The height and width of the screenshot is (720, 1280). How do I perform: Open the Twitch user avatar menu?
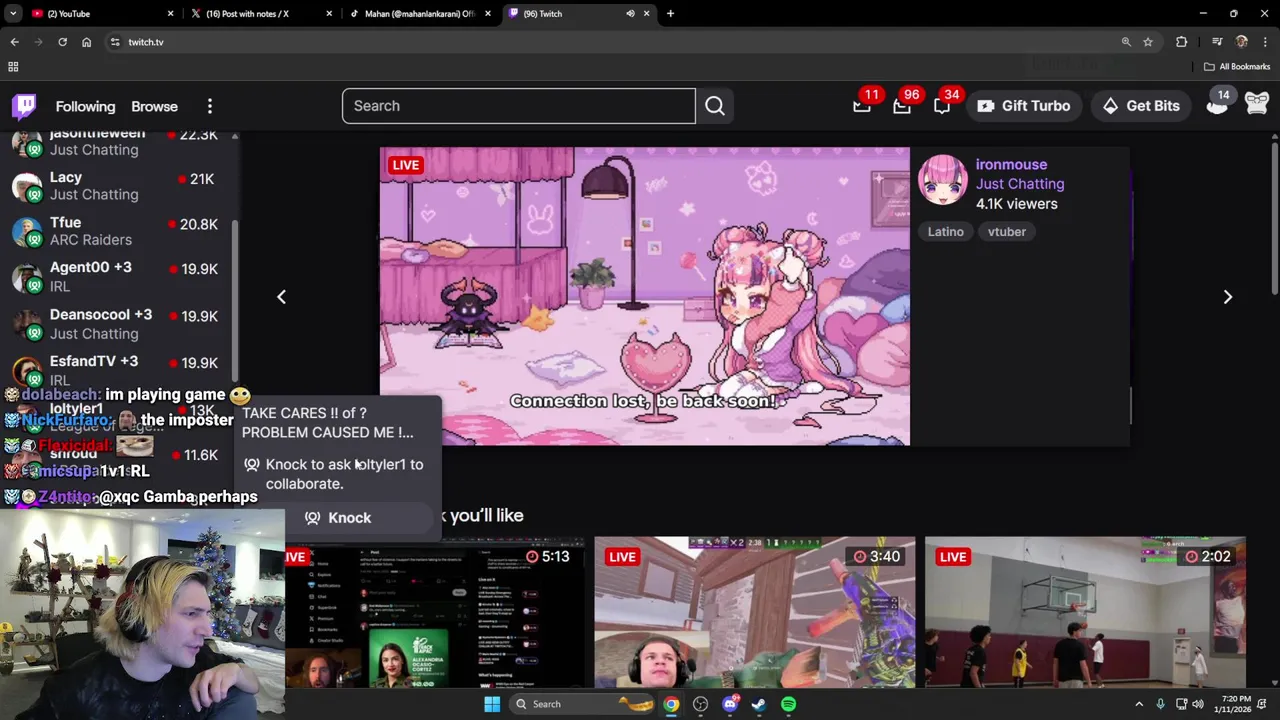click(x=1257, y=105)
